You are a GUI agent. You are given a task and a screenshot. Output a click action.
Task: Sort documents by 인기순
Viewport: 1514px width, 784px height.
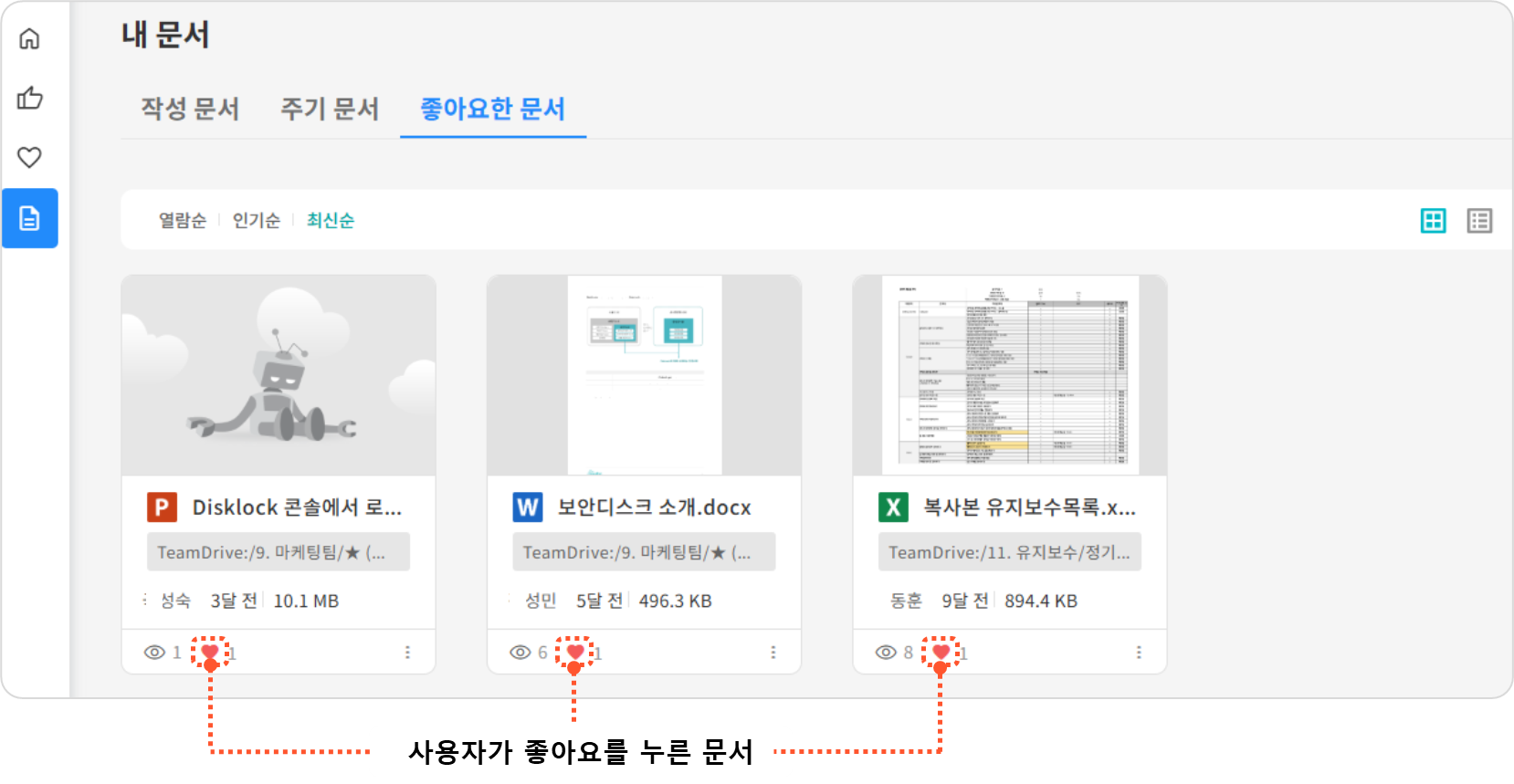pyautogui.click(x=256, y=221)
